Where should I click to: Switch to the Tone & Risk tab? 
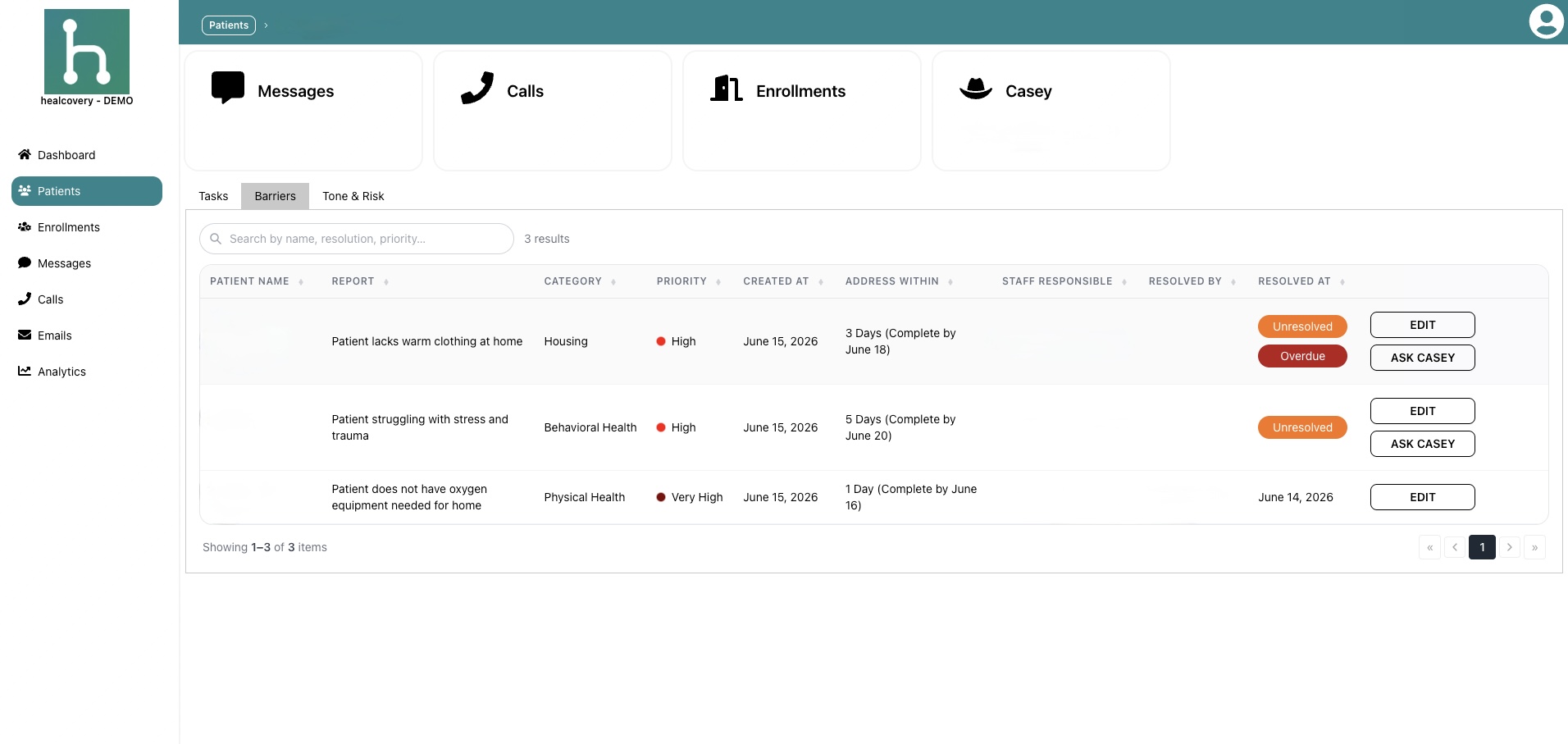click(353, 196)
